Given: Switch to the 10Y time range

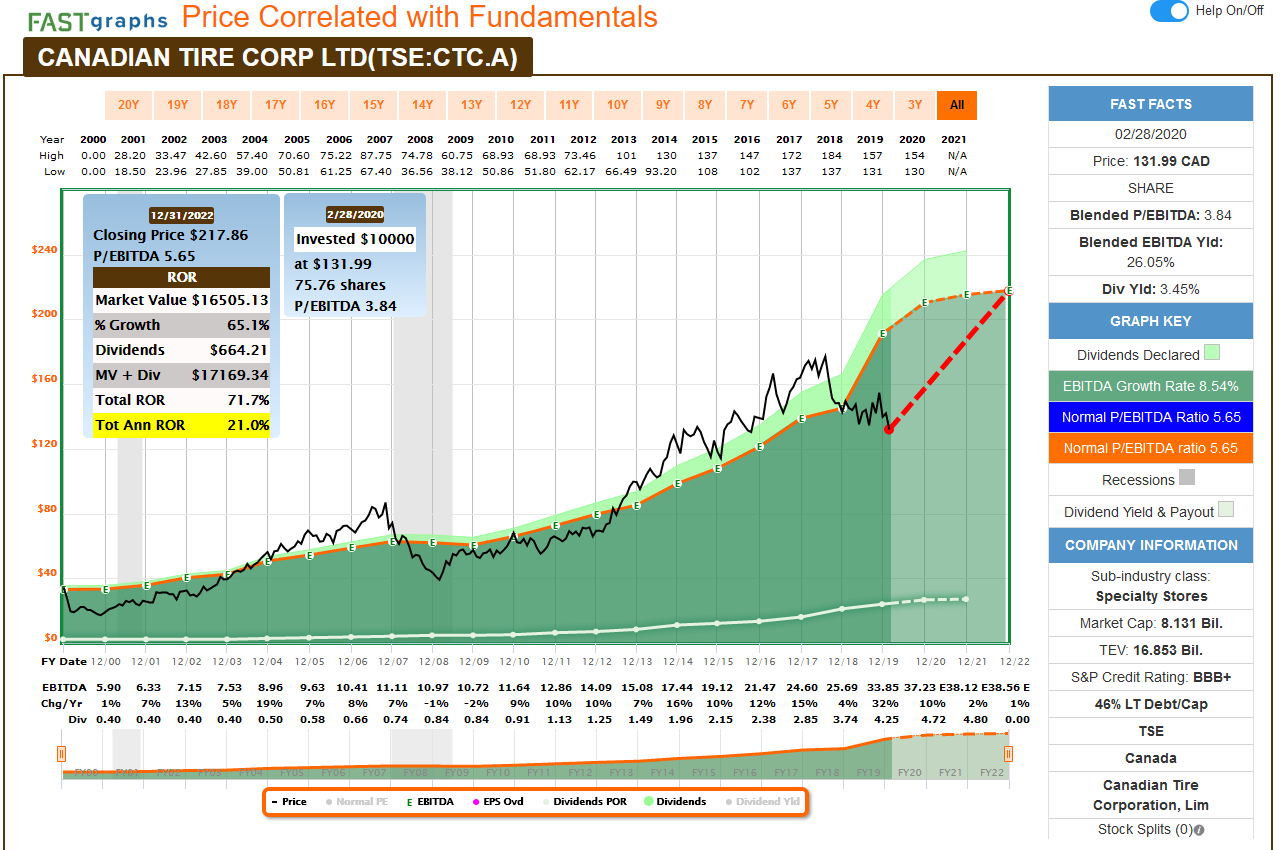Looking at the screenshot, I should [x=618, y=105].
